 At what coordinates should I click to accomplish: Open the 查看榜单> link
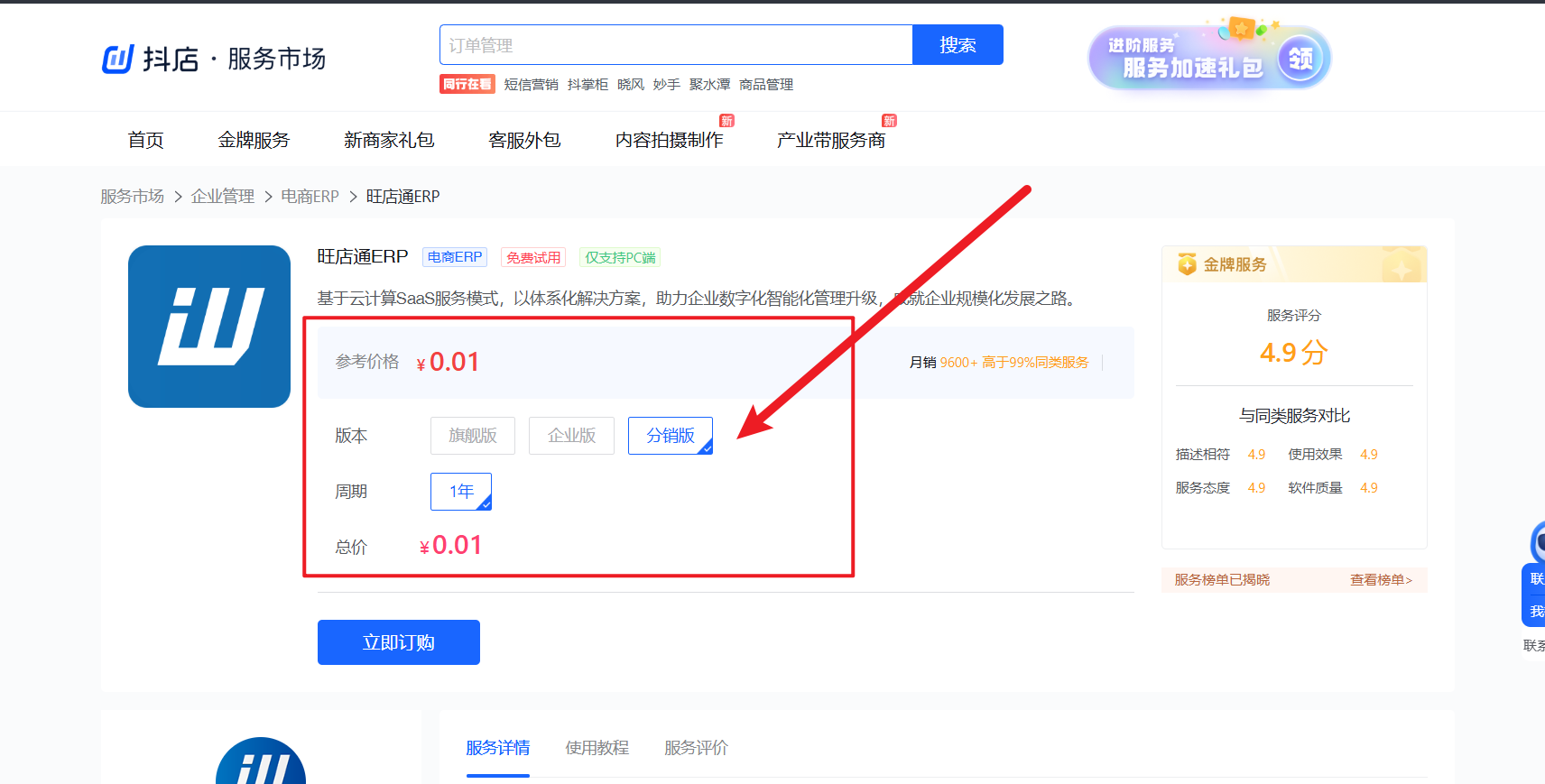1381,580
